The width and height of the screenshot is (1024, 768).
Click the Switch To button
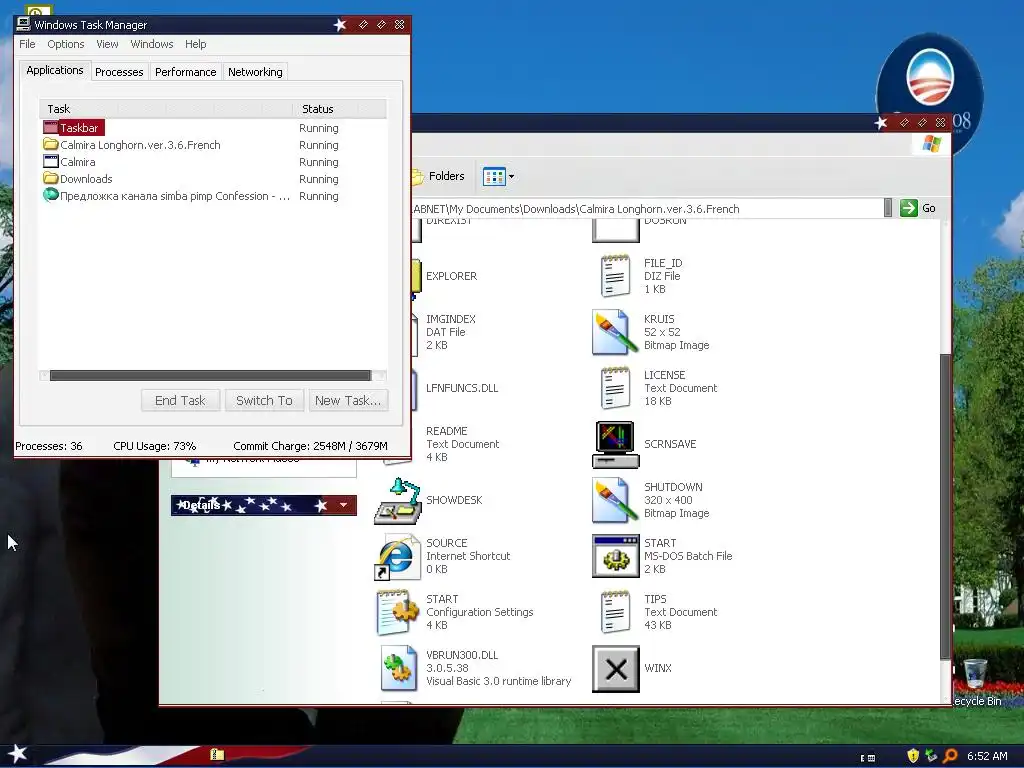point(264,400)
